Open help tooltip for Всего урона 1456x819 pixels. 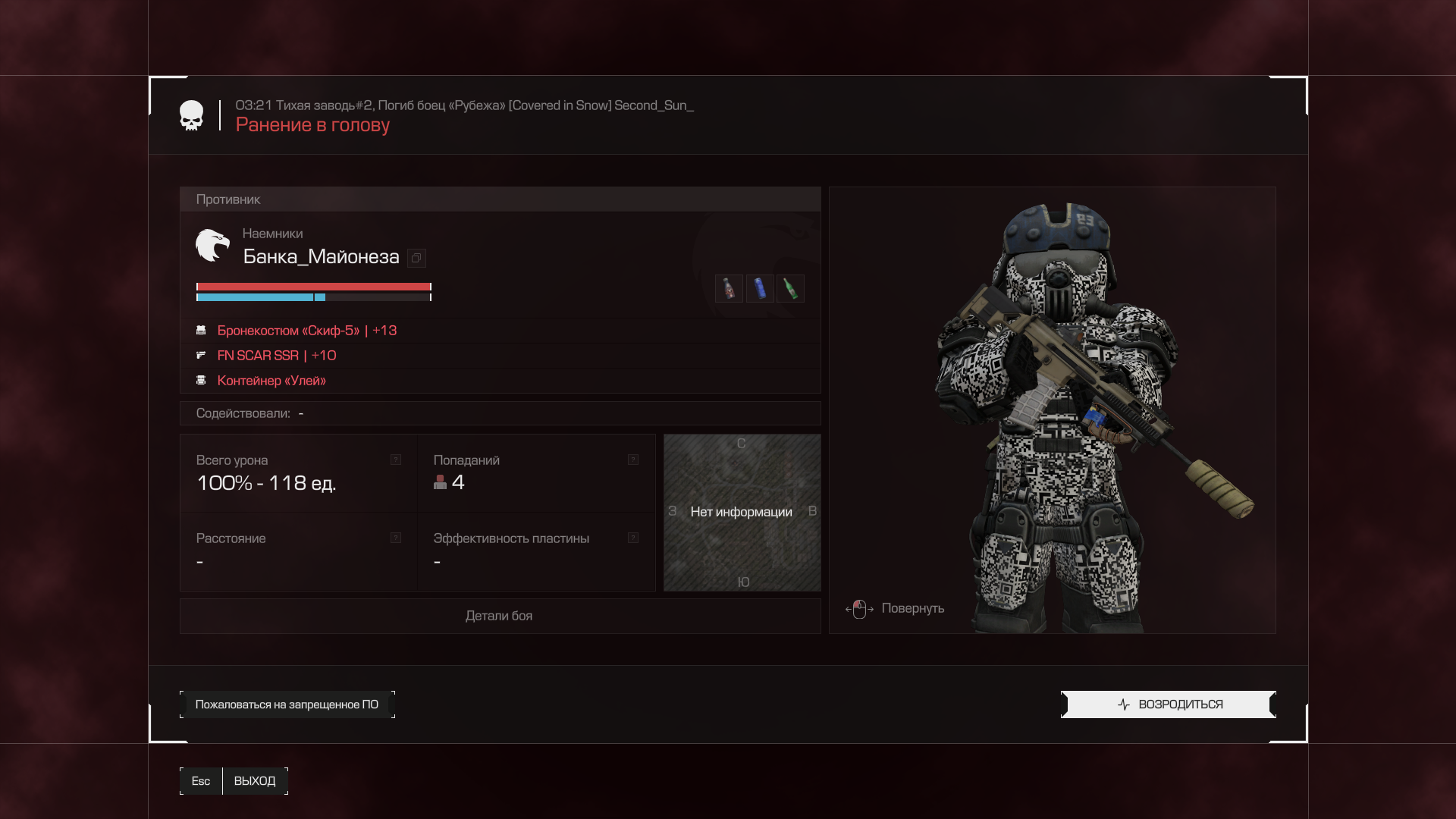point(396,460)
